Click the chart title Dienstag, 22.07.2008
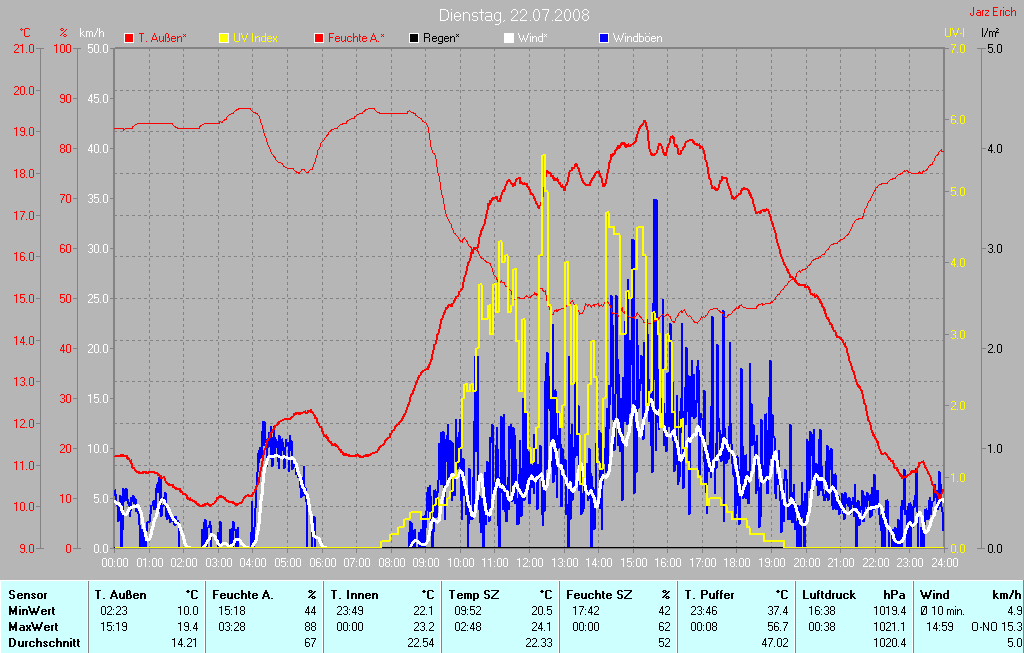Viewport: 1024px width, 653px height. (514, 15)
